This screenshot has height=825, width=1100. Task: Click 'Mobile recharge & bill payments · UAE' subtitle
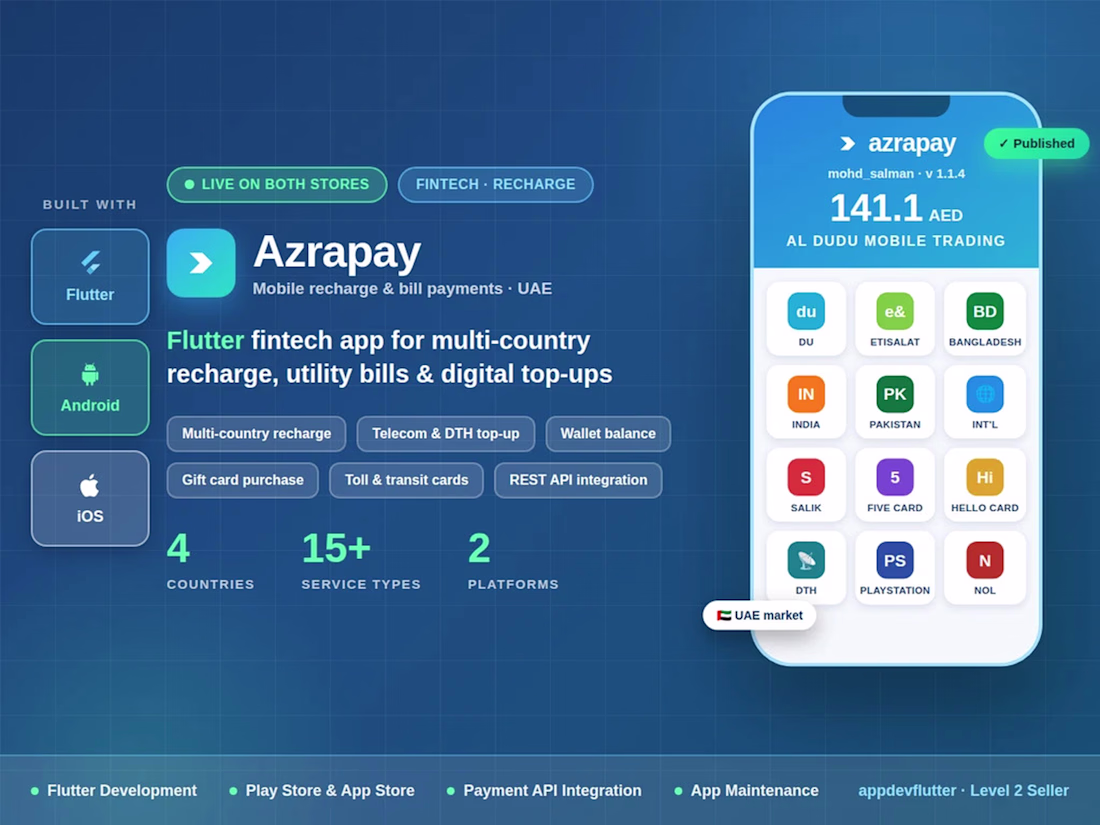[x=402, y=288]
